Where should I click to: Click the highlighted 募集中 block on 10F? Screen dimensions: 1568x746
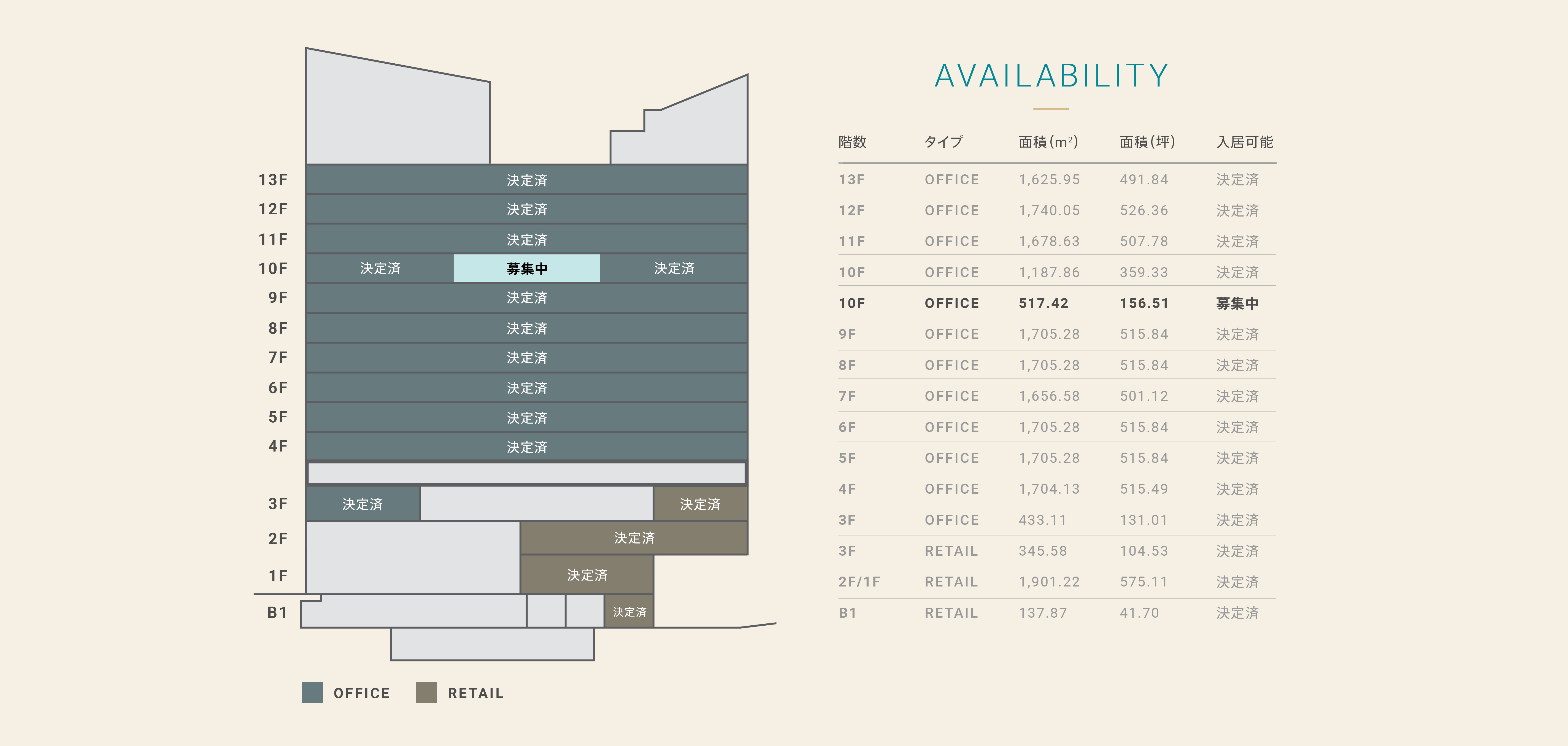pos(526,268)
